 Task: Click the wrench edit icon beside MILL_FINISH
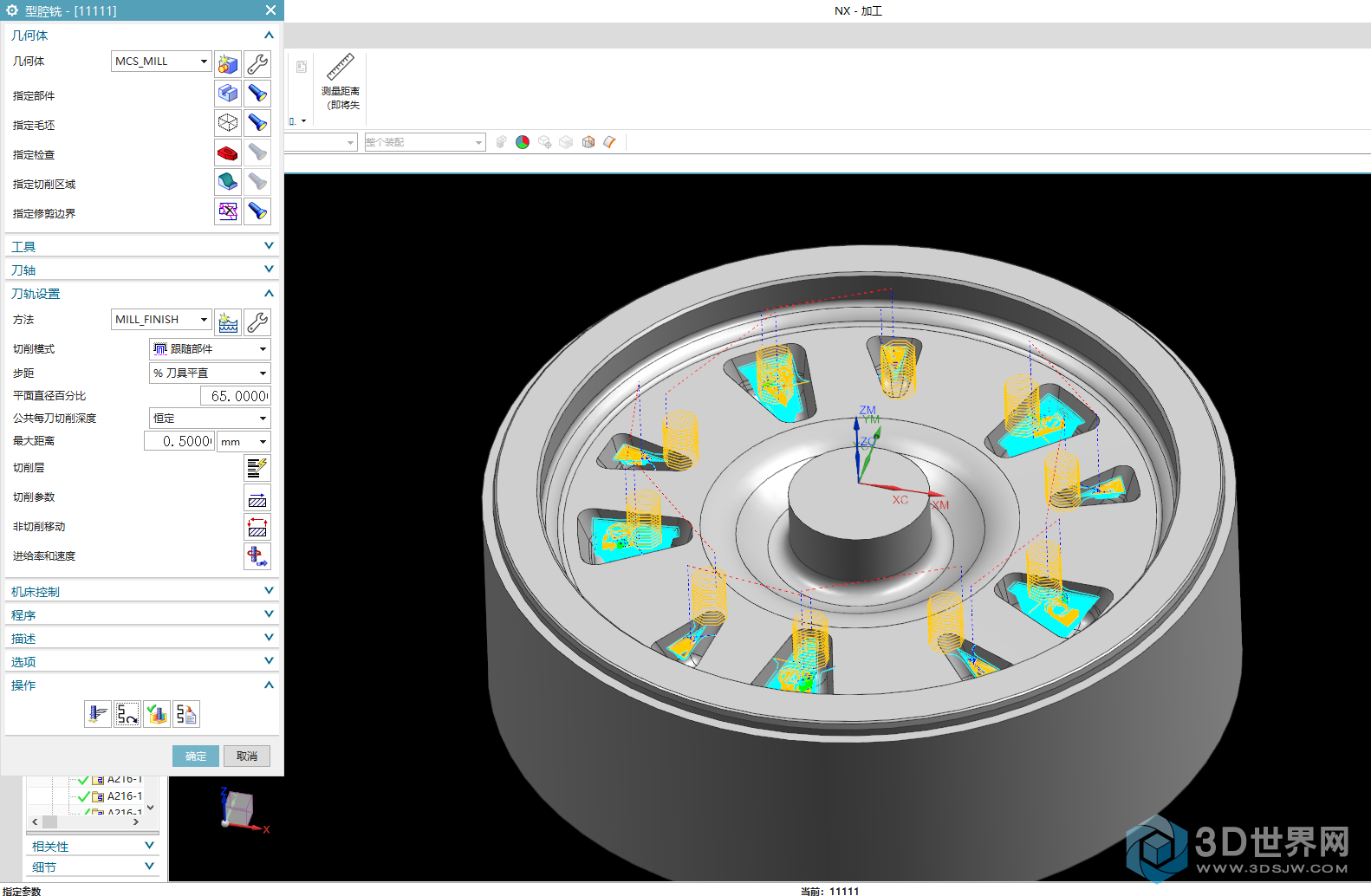pos(257,322)
